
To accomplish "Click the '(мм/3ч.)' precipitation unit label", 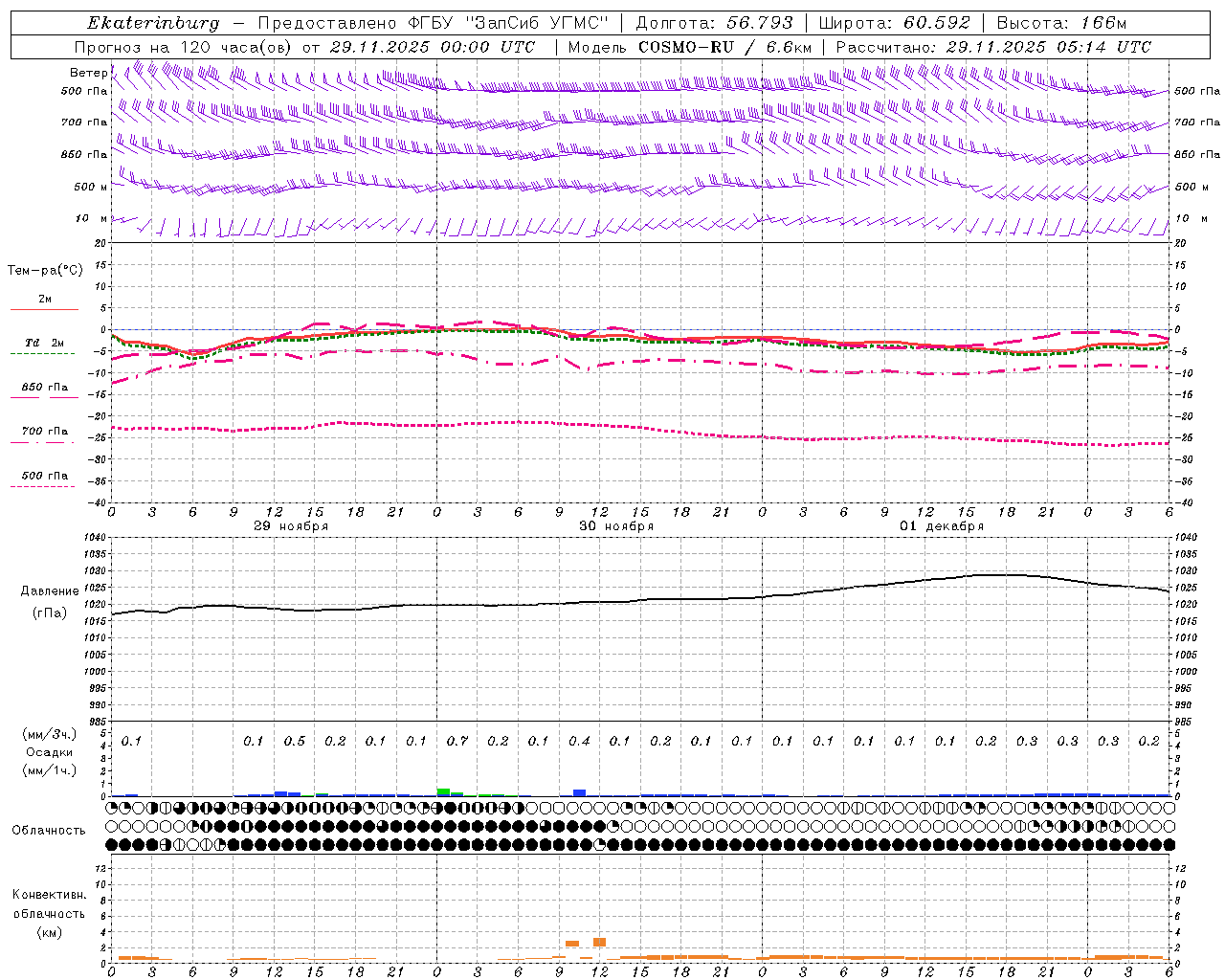I will pyautogui.click(x=49, y=734).
